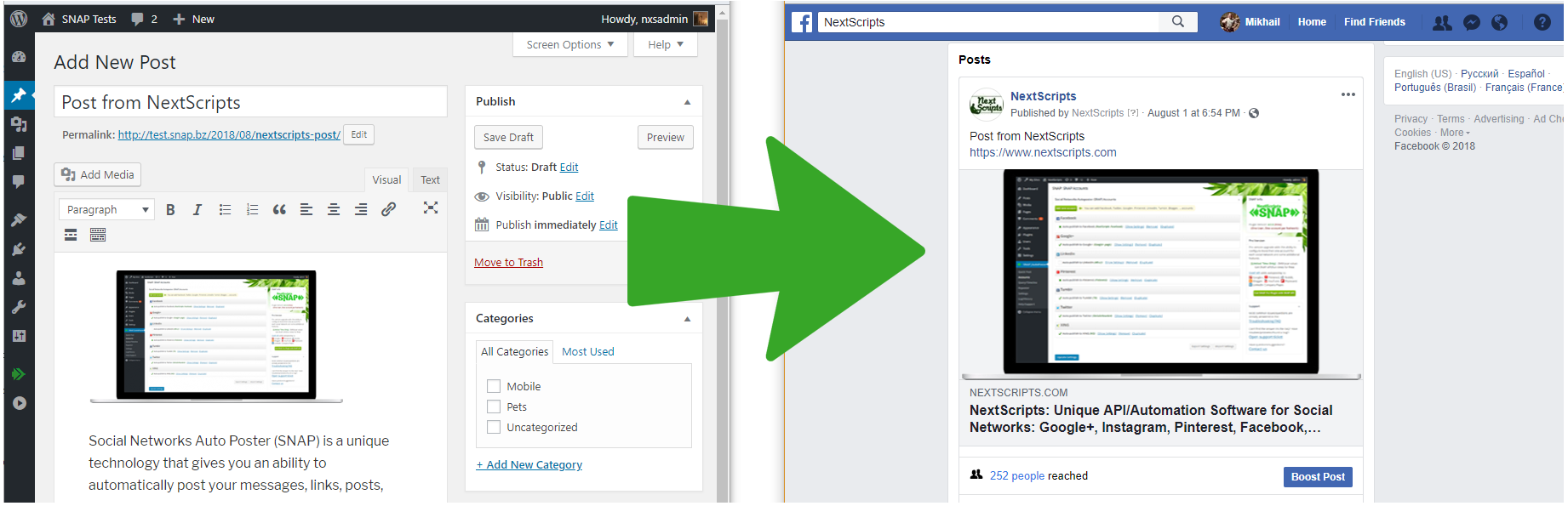This screenshot has height=506, width=1568.
Task: Open Facebook Messenger icon
Action: tap(1472, 23)
